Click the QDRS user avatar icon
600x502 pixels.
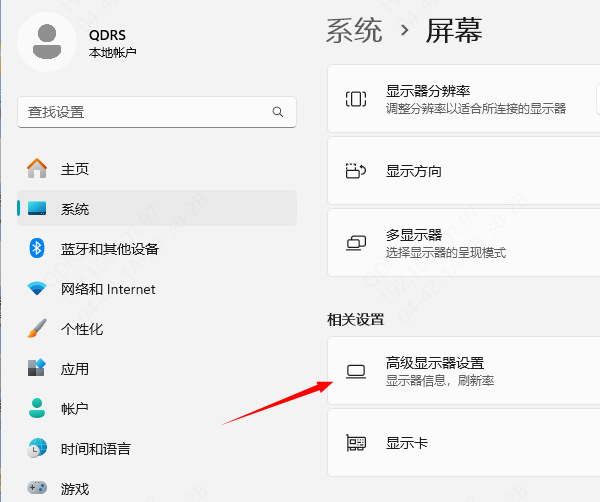pyautogui.click(x=47, y=42)
